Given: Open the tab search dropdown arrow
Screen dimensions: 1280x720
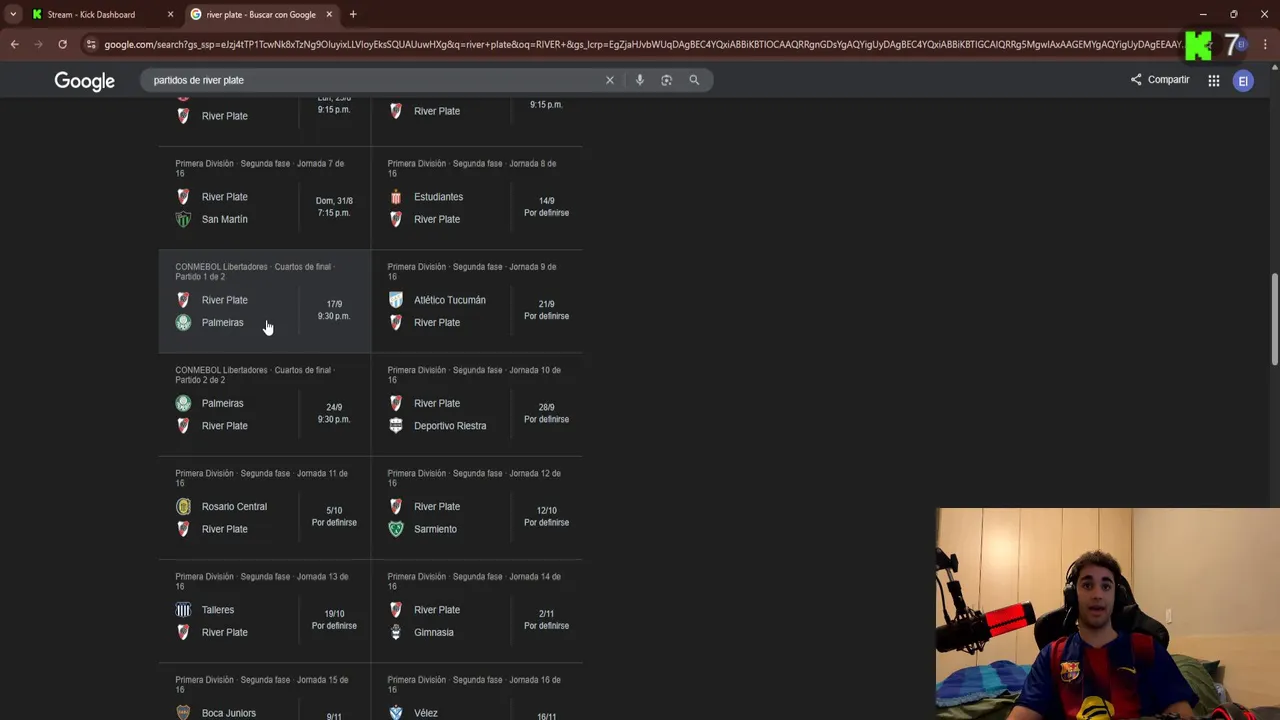Looking at the screenshot, I should pyautogui.click(x=12, y=14).
